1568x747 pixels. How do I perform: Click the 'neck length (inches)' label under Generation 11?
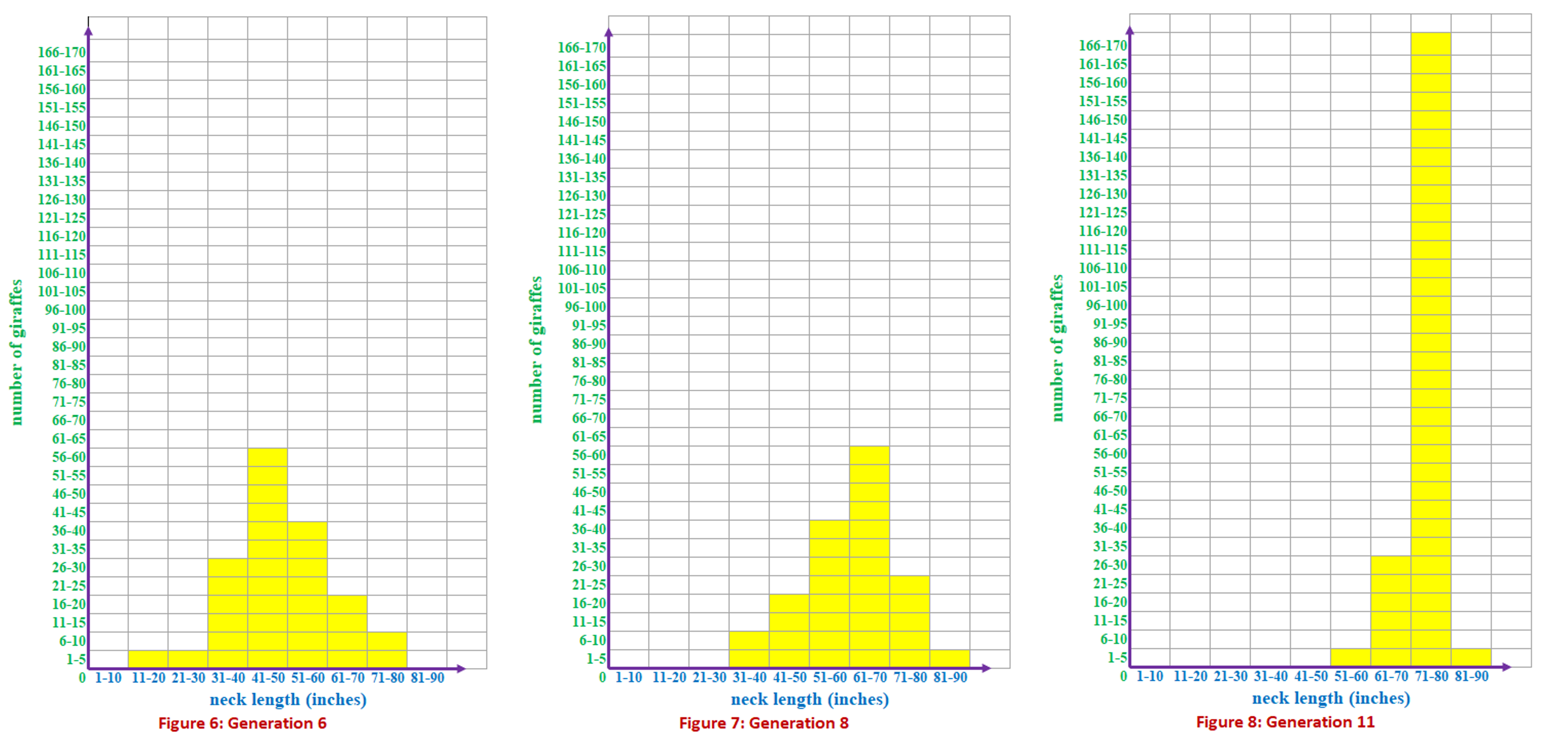coord(1331,698)
